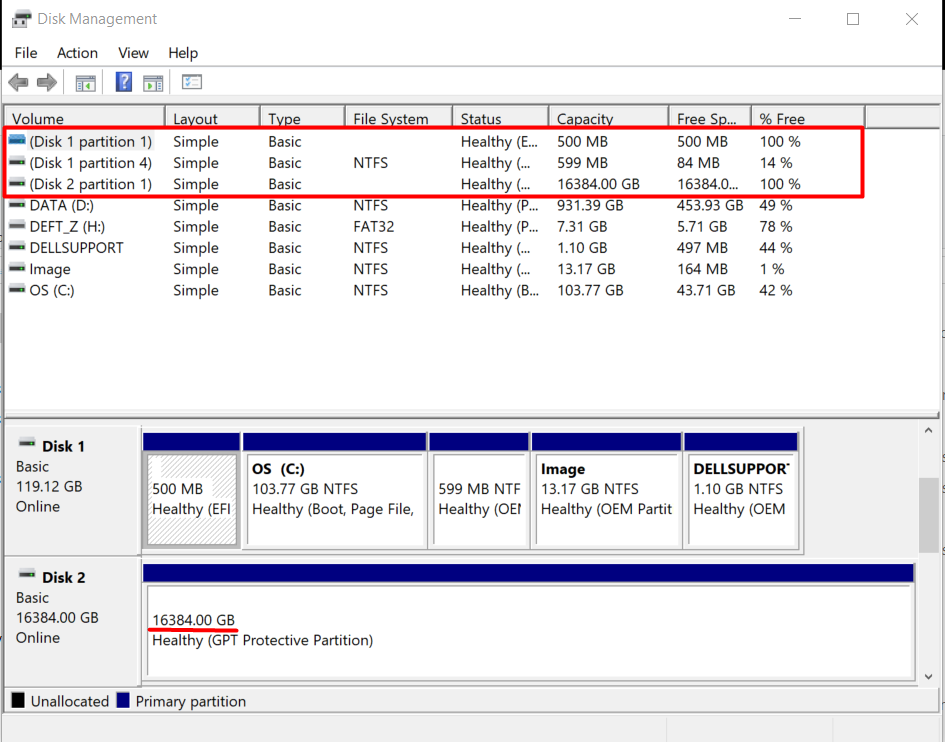Sort by the Status column header
The image size is (945, 742).
click(x=501, y=118)
